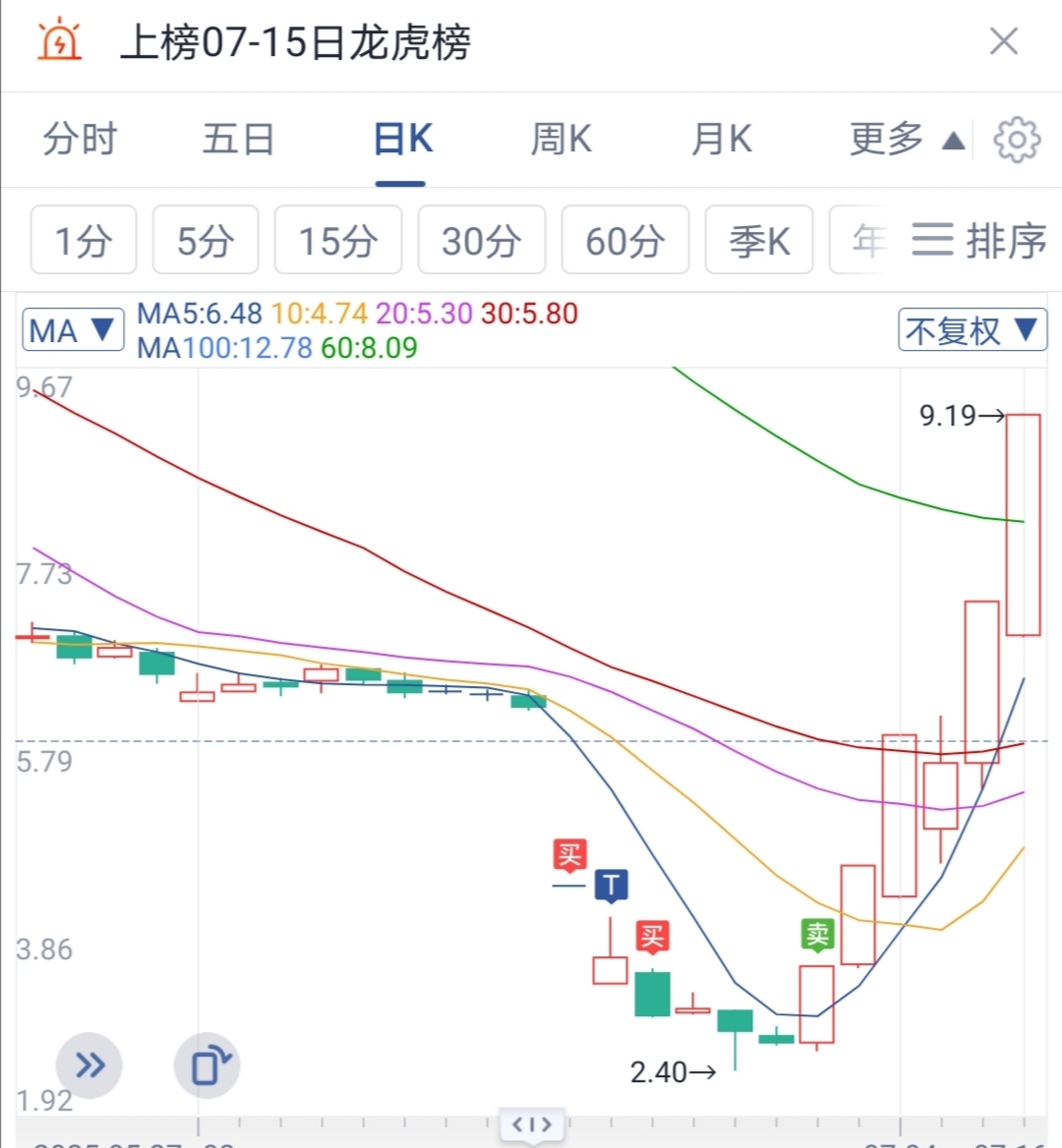
Task: Click the orange alarm alert icon
Action: pyautogui.click(x=59, y=41)
